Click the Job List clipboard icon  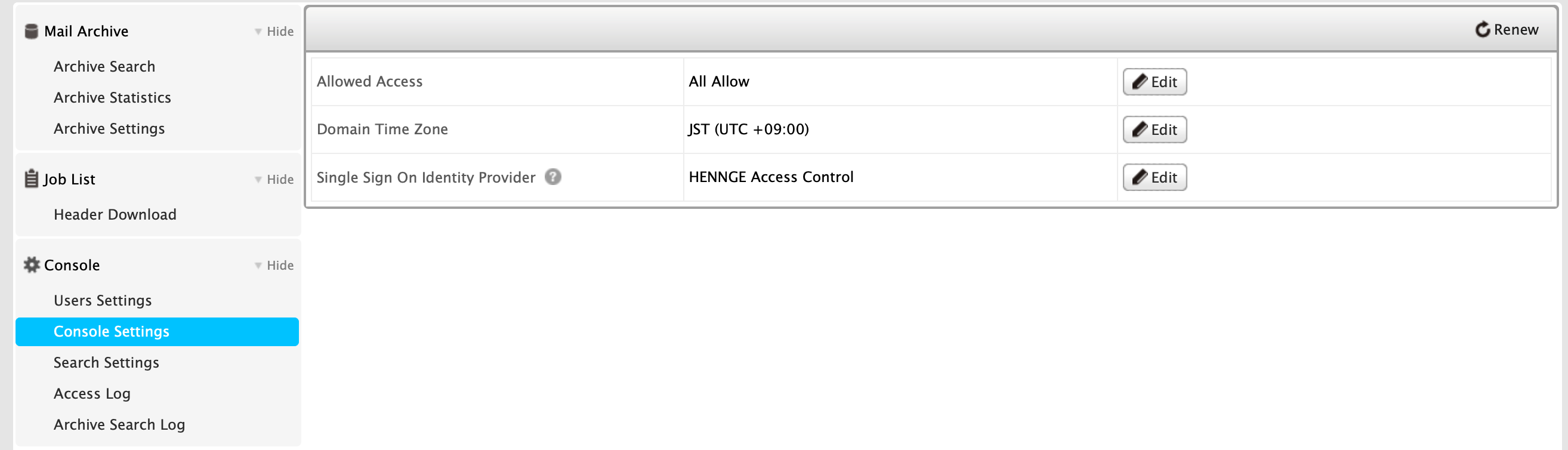pyautogui.click(x=31, y=179)
